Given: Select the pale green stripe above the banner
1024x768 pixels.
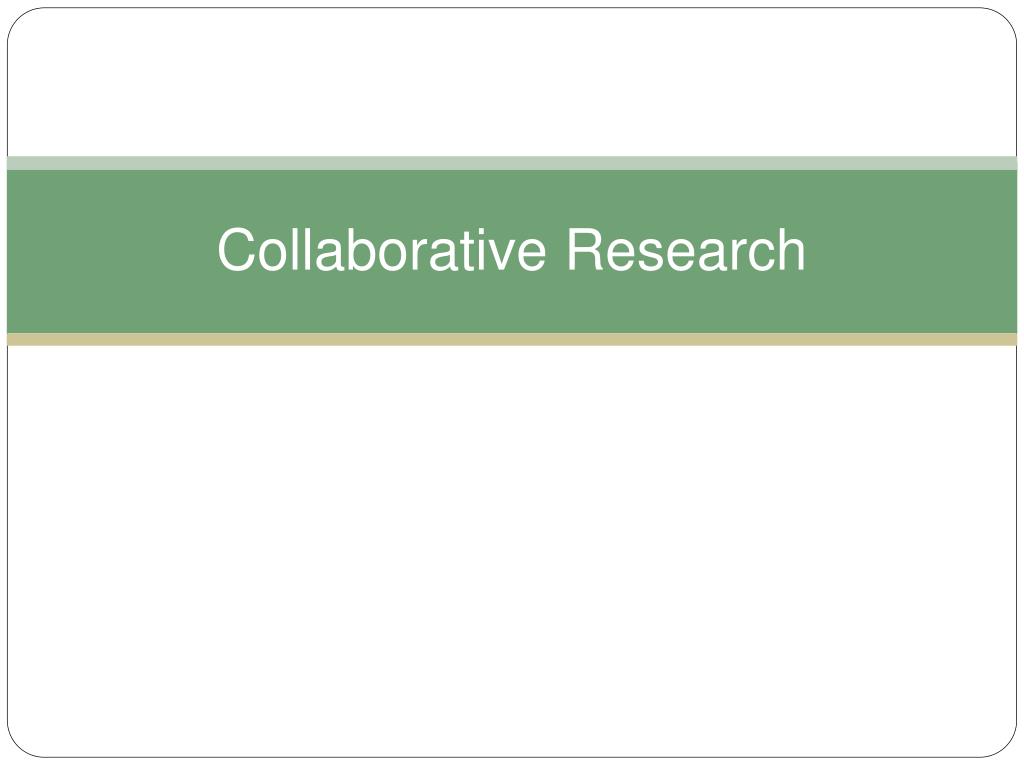Looking at the screenshot, I should pos(512,163).
